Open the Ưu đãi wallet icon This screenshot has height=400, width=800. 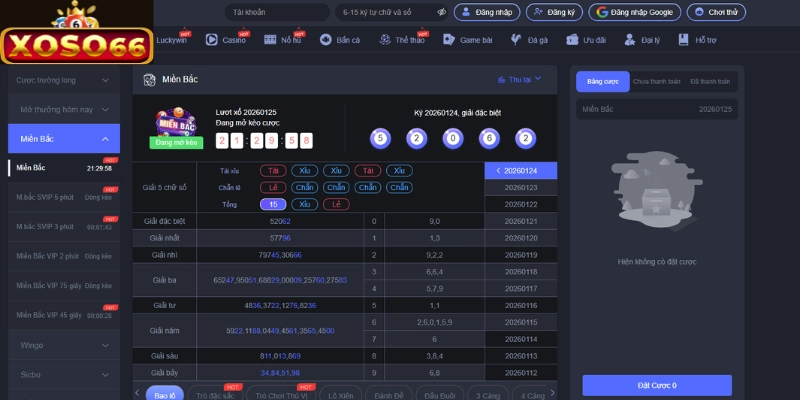click(572, 40)
